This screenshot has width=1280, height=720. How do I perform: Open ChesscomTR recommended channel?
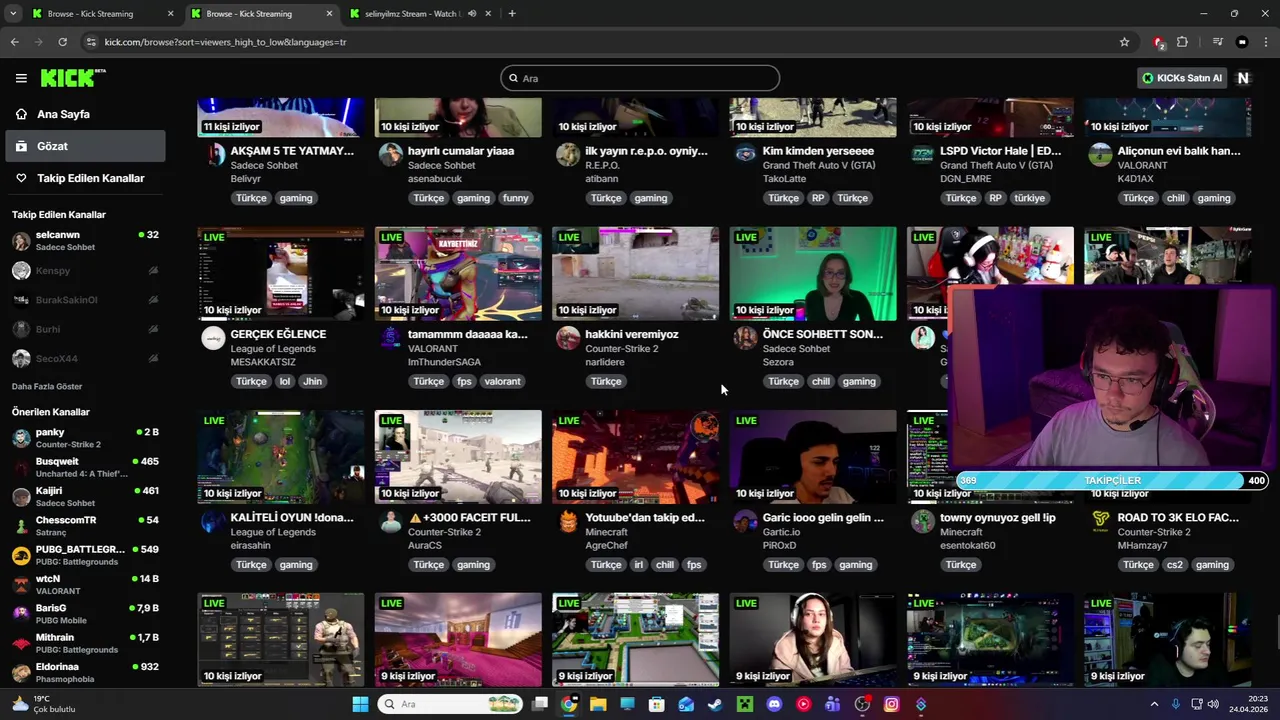pyautogui.click(x=85, y=526)
